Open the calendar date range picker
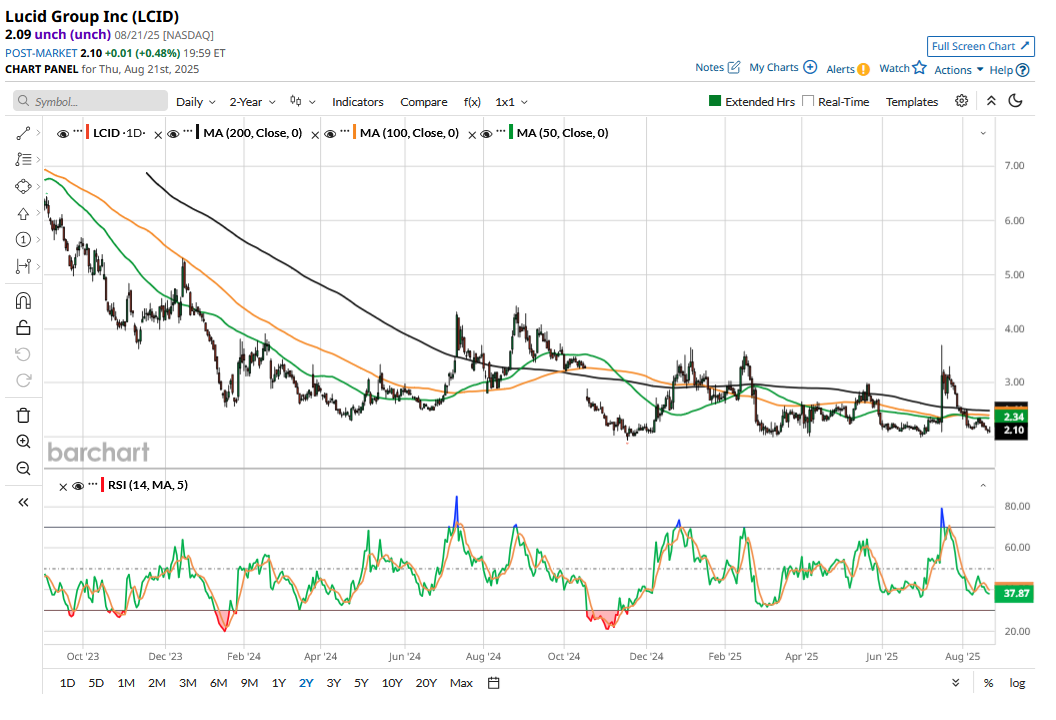Viewport: 1056px width, 720px height. point(494,683)
